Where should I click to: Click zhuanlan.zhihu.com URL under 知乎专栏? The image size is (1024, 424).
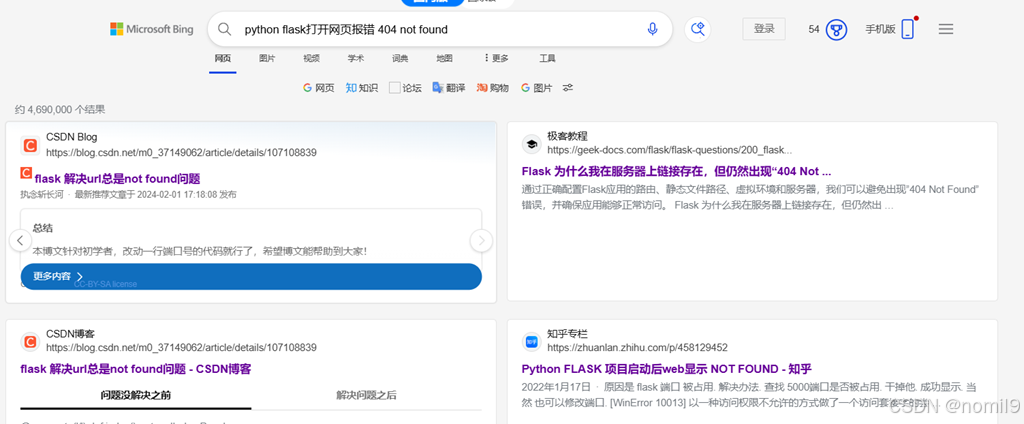coord(637,348)
